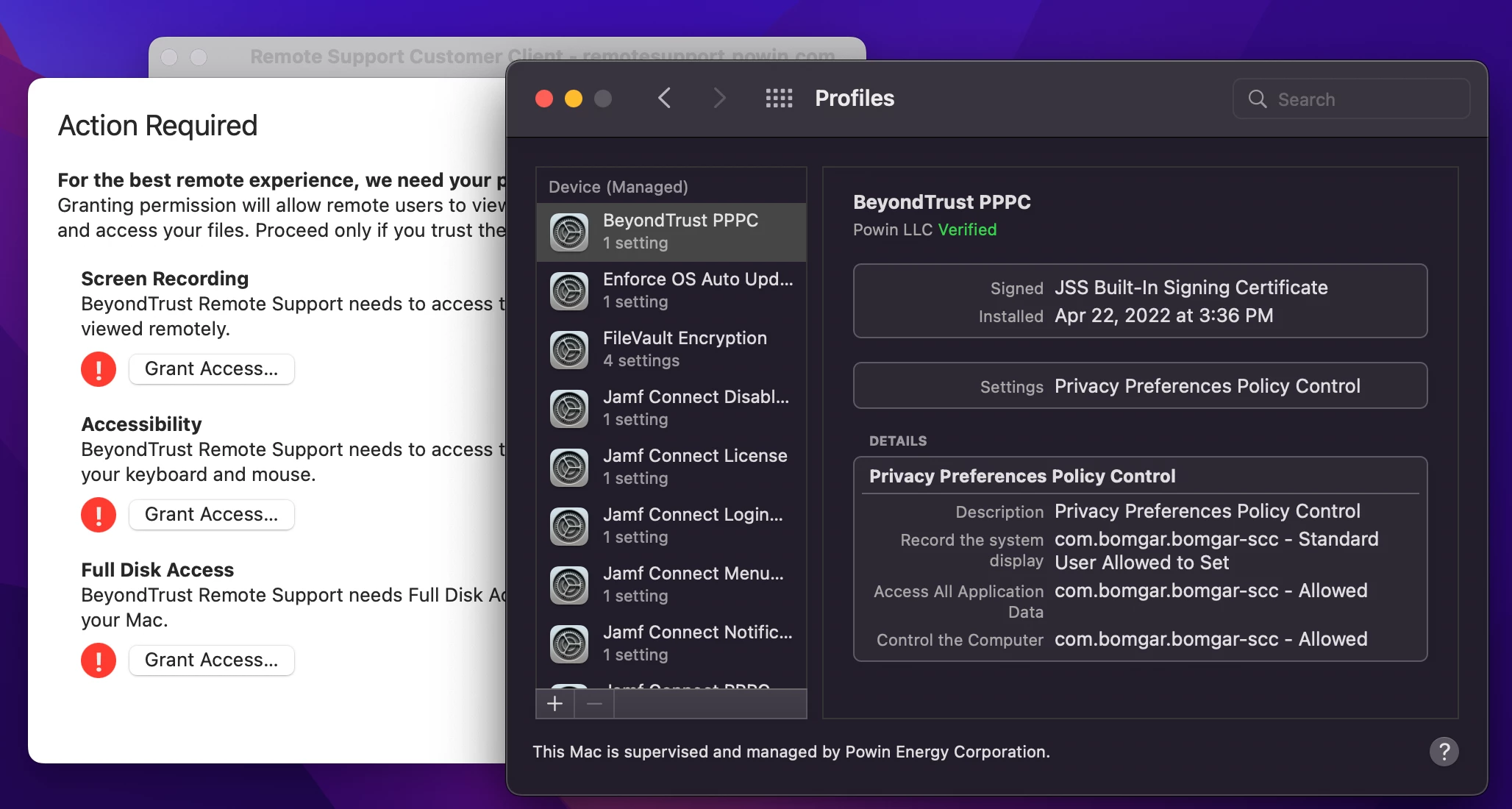Select BeyondTrust PPPC profile row
1512x809 pixels.
(x=671, y=232)
